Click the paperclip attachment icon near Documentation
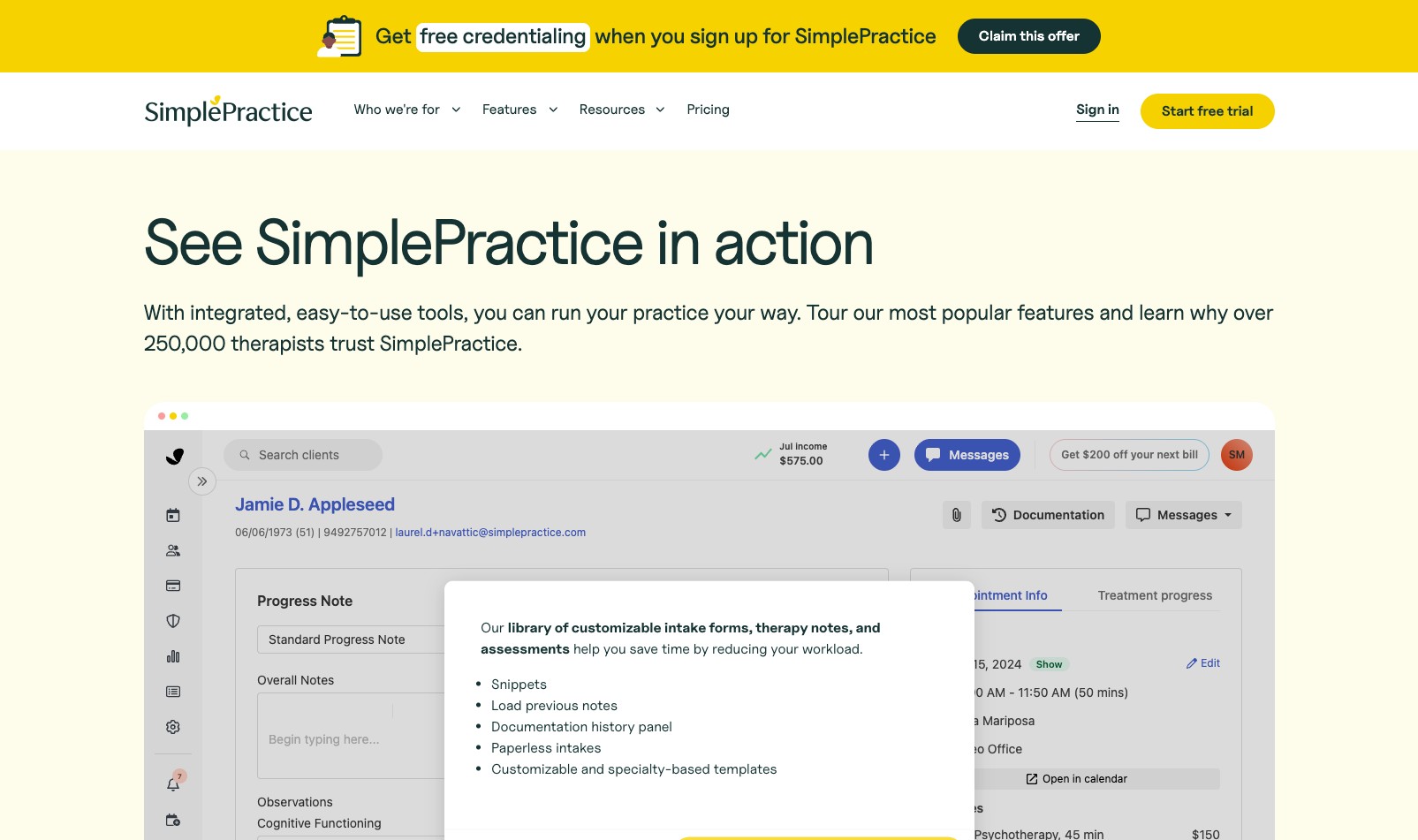 [956, 515]
